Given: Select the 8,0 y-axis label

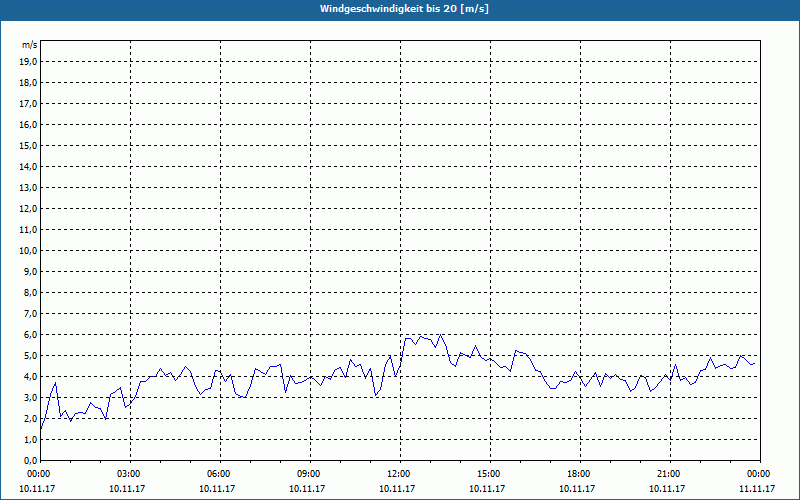Looking at the screenshot, I should tap(31, 292).
